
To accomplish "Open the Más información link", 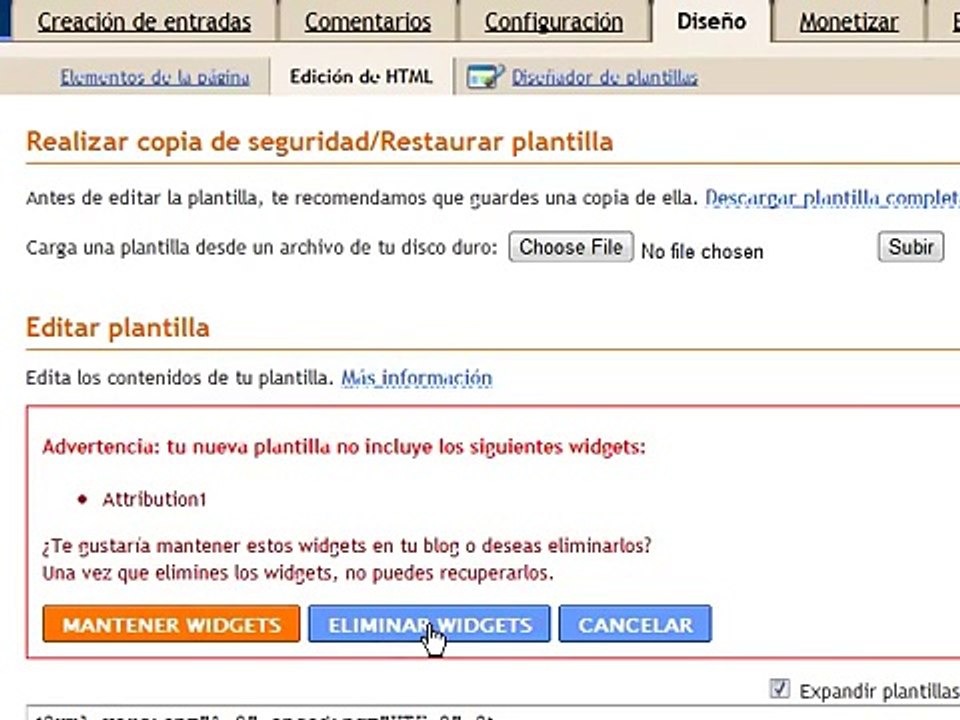I will tap(416, 378).
